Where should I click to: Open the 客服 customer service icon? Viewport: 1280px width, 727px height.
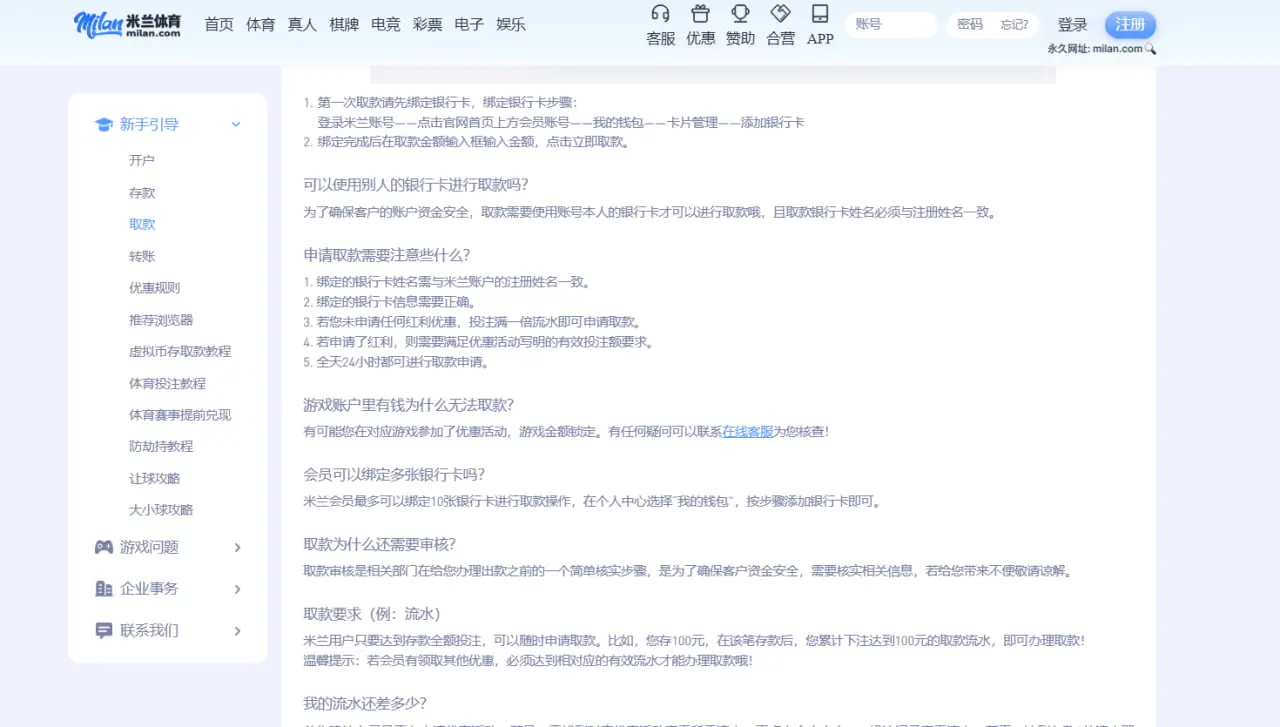point(660,24)
